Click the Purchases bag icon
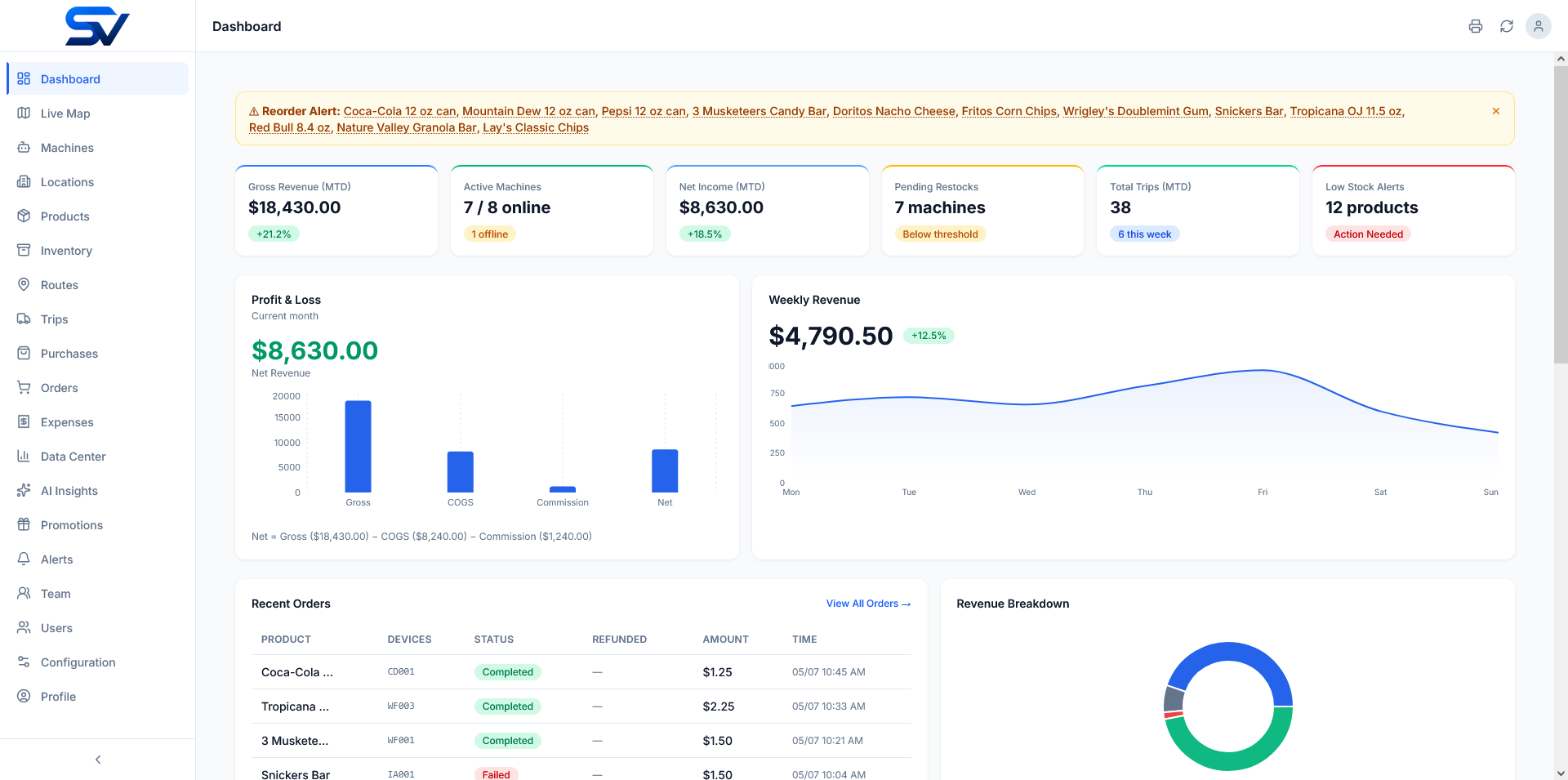This screenshot has width=1568, height=780. pos(24,353)
